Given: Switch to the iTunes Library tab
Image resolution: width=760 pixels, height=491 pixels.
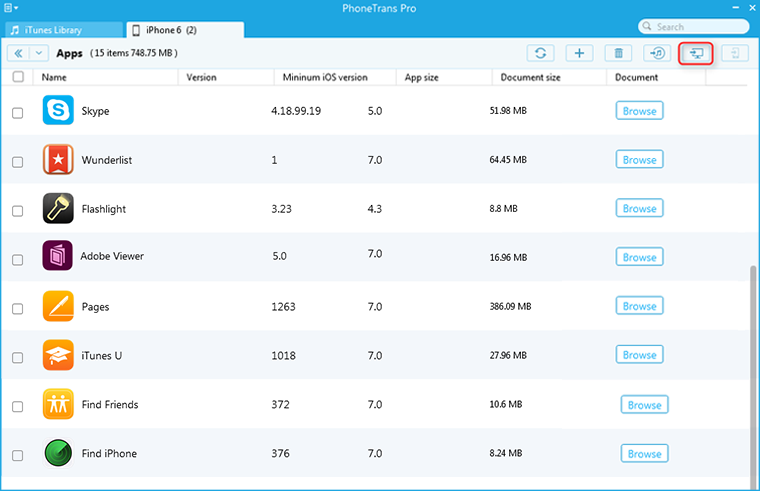Looking at the screenshot, I should pos(62,29).
